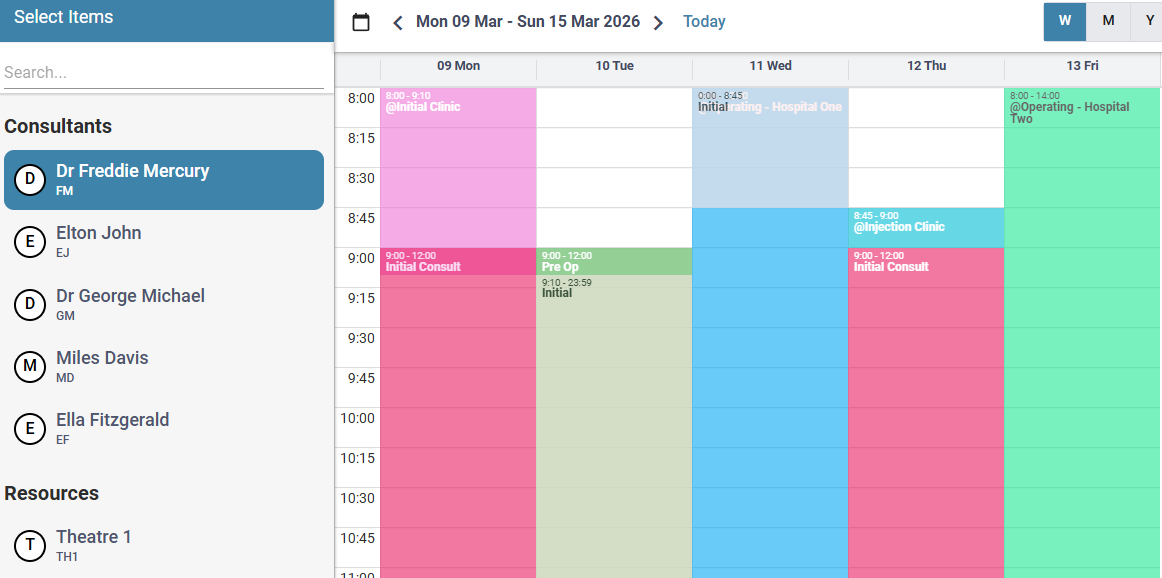Open the calendar date picker icon
This screenshot has width=1162, height=578.
(x=361, y=21)
